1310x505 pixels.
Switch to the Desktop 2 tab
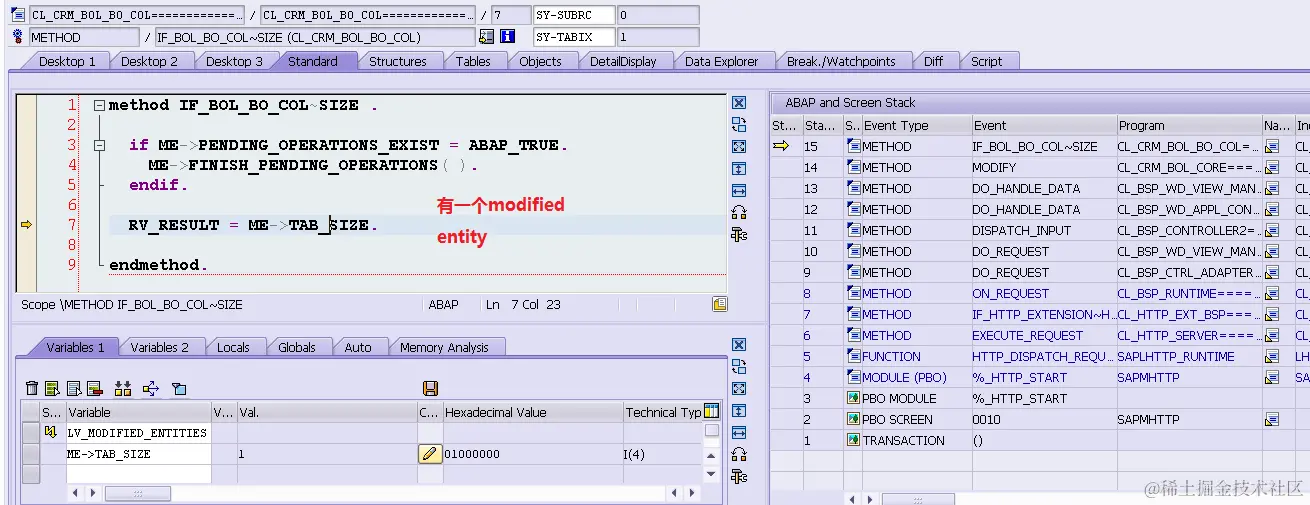149,61
